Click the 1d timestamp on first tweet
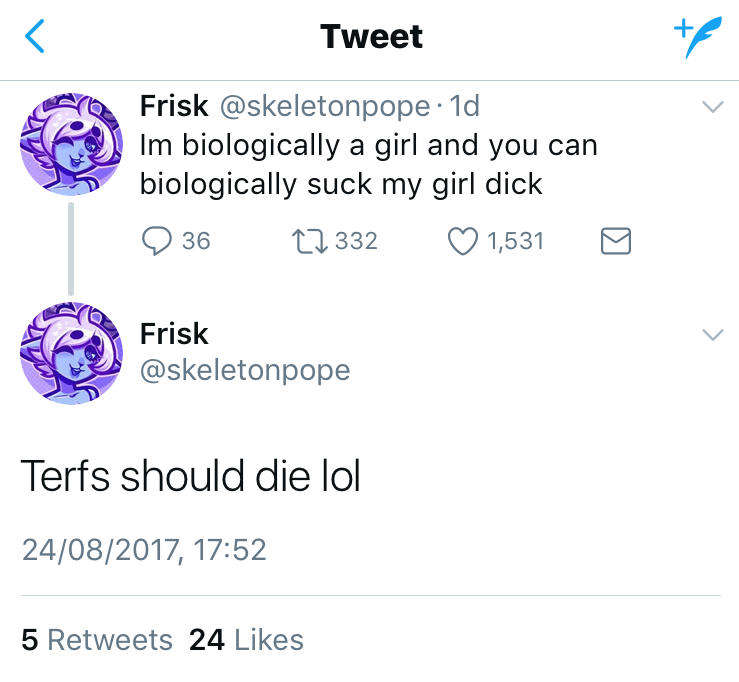 click(466, 106)
